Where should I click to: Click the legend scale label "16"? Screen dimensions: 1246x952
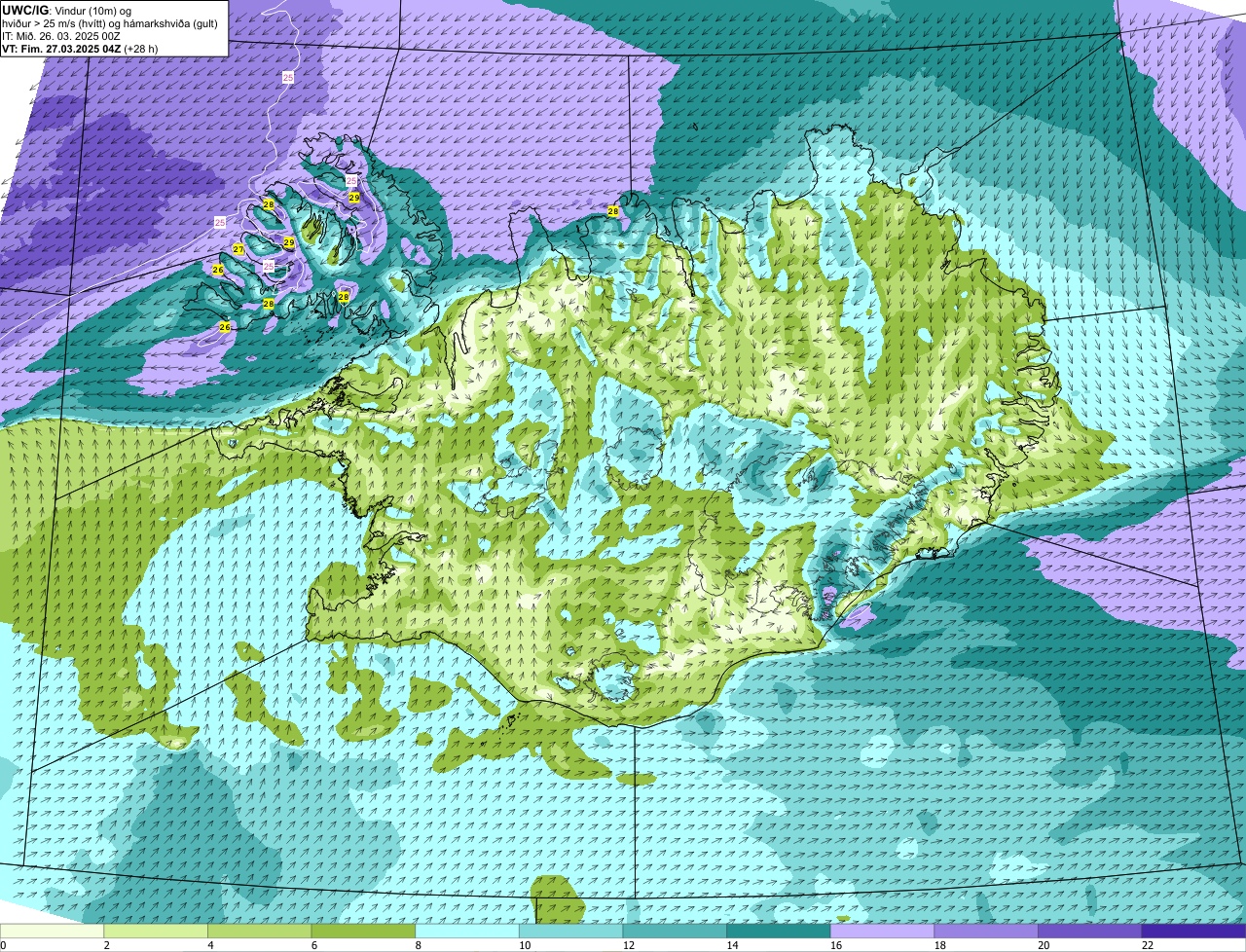(836, 945)
